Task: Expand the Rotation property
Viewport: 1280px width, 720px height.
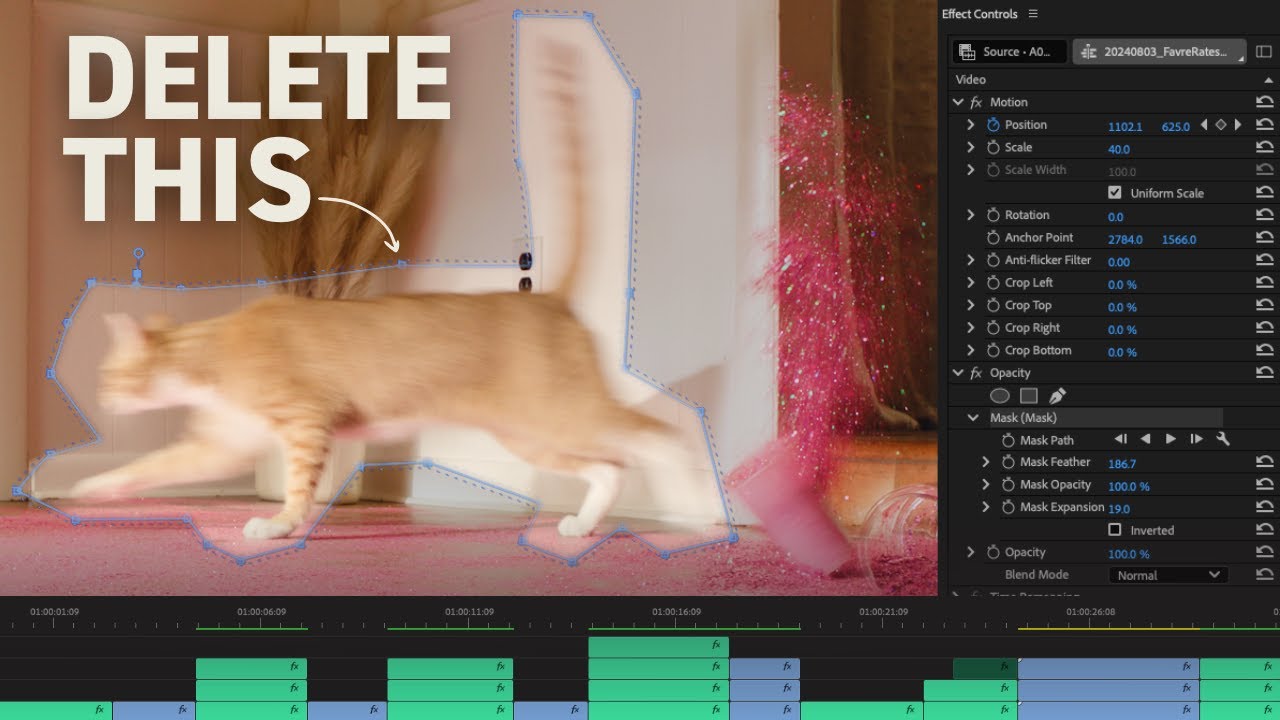Action: pyautogui.click(x=970, y=215)
